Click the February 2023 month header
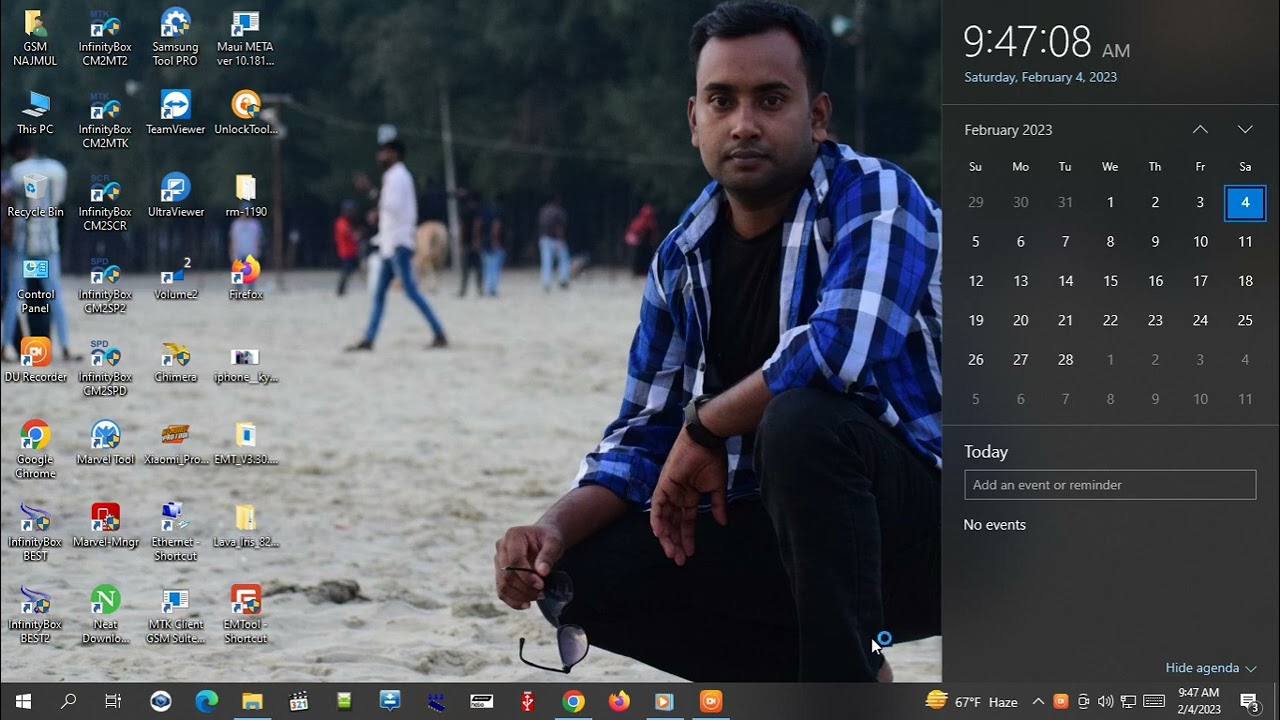Image resolution: width=1280 pixels, height=720 pixels. click(1008, 130)
